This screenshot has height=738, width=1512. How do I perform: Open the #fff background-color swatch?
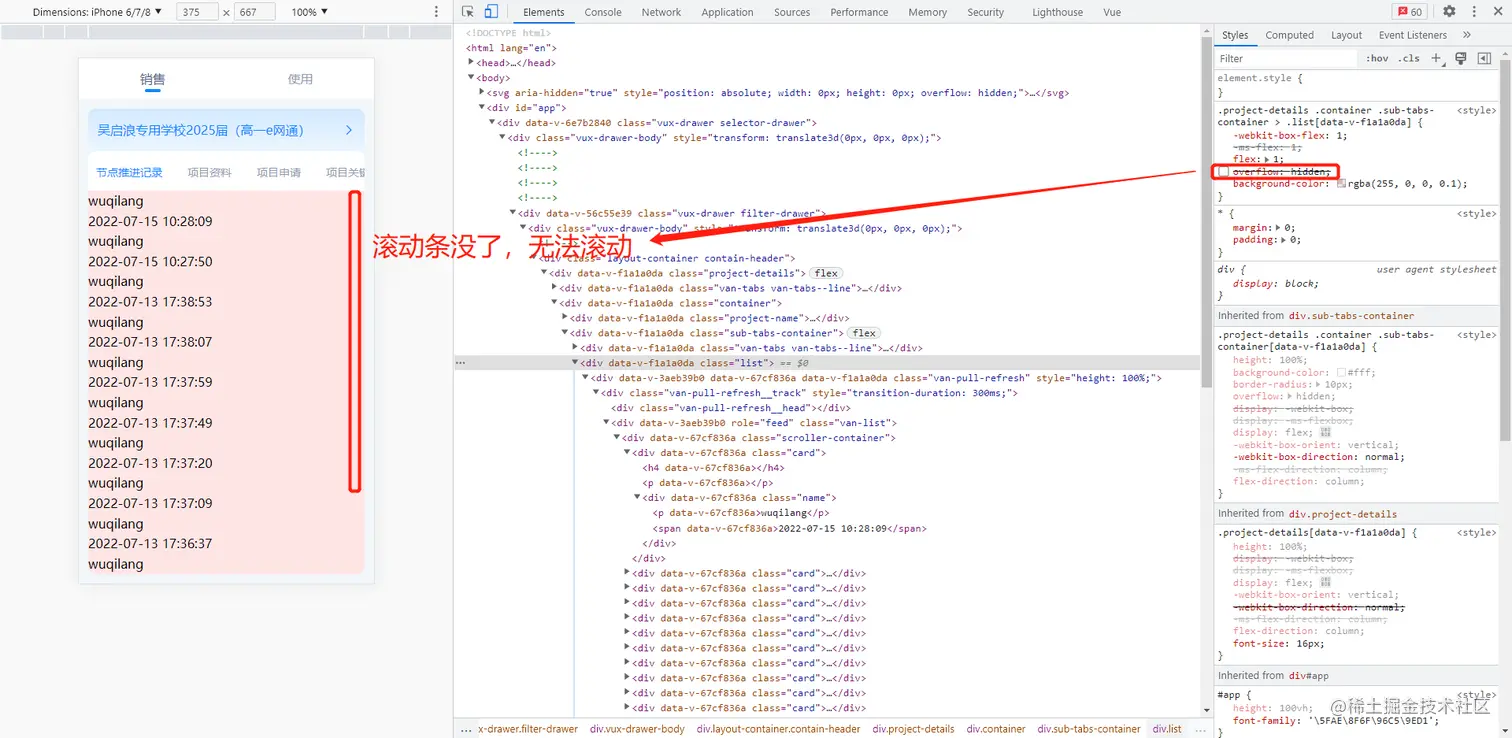pyautogui.click(x=1341, y=372)
